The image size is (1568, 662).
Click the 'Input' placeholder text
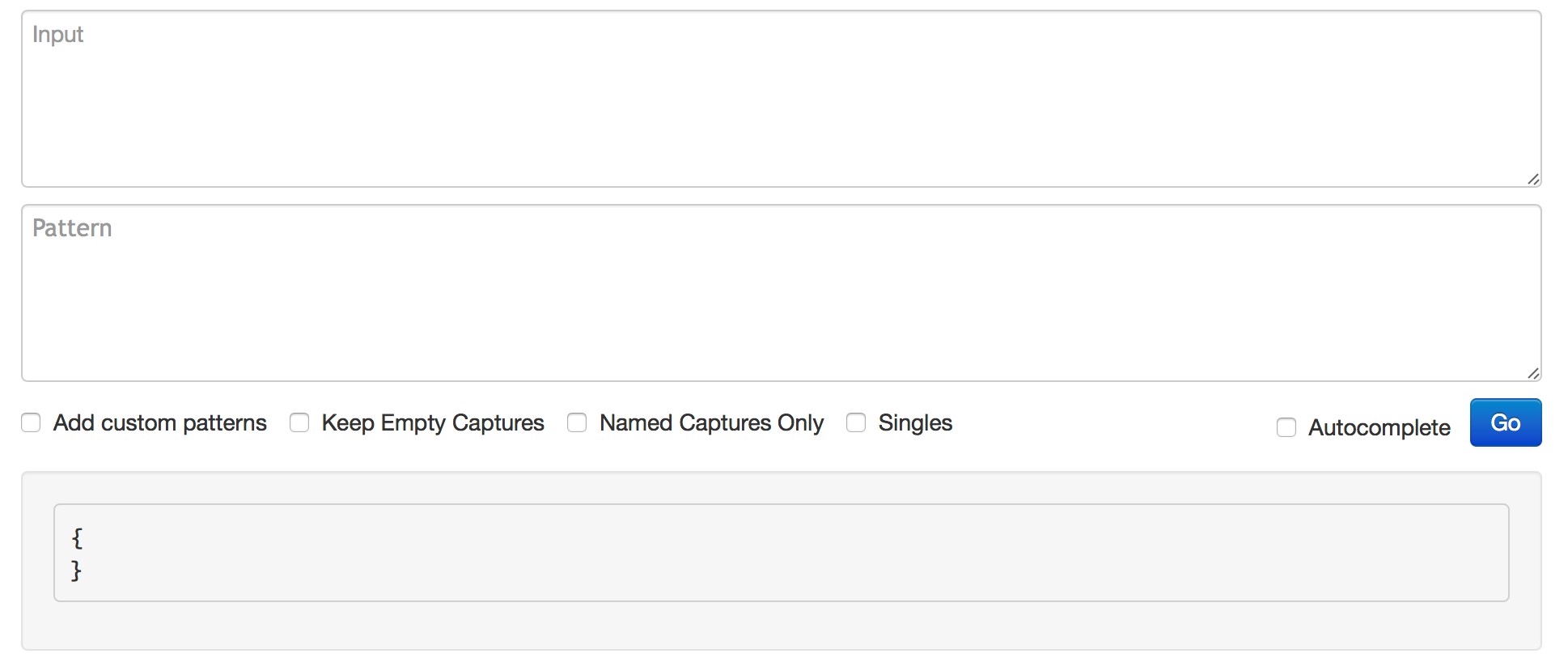57,35
